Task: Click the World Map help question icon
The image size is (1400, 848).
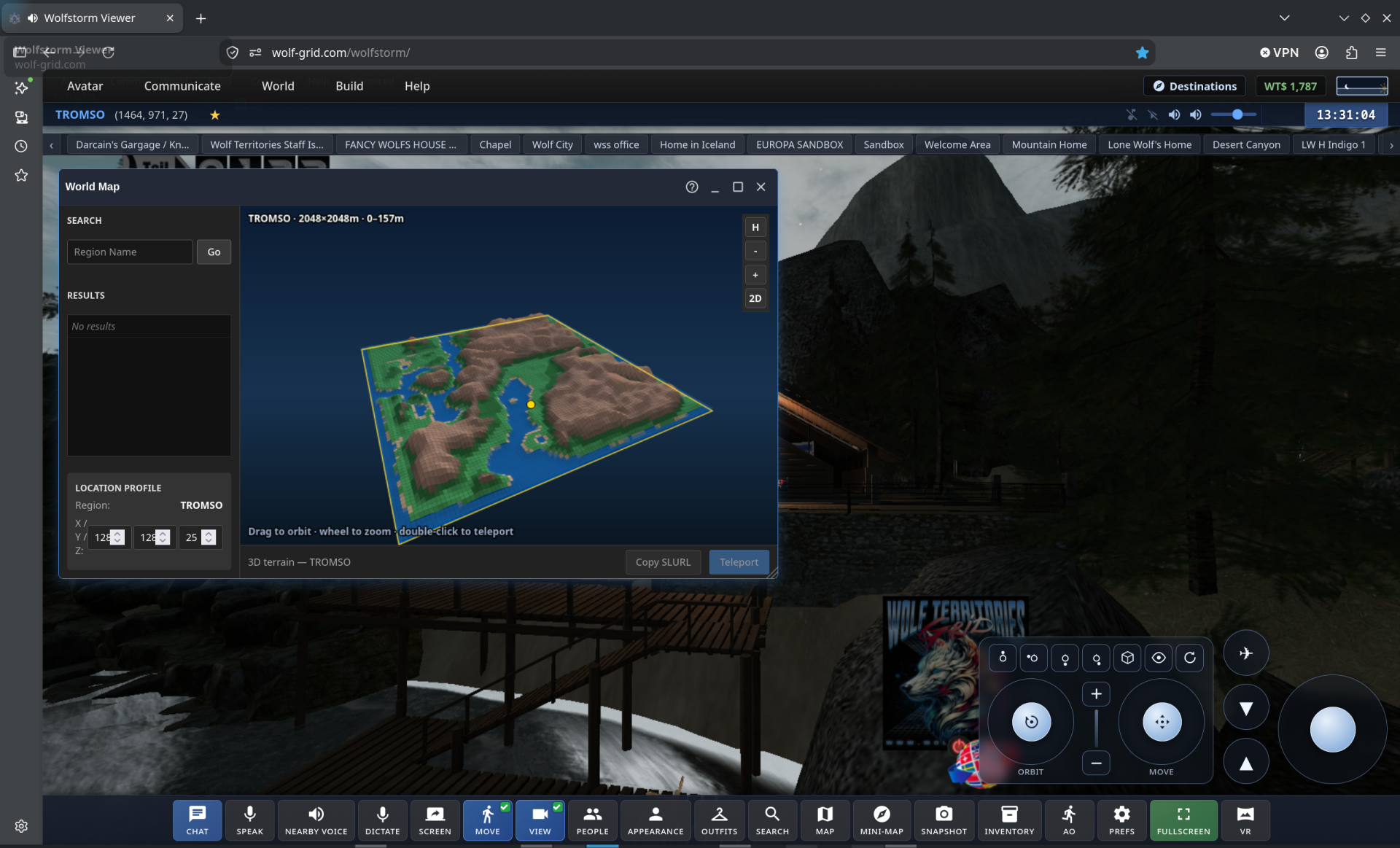Action: [692, 187]
